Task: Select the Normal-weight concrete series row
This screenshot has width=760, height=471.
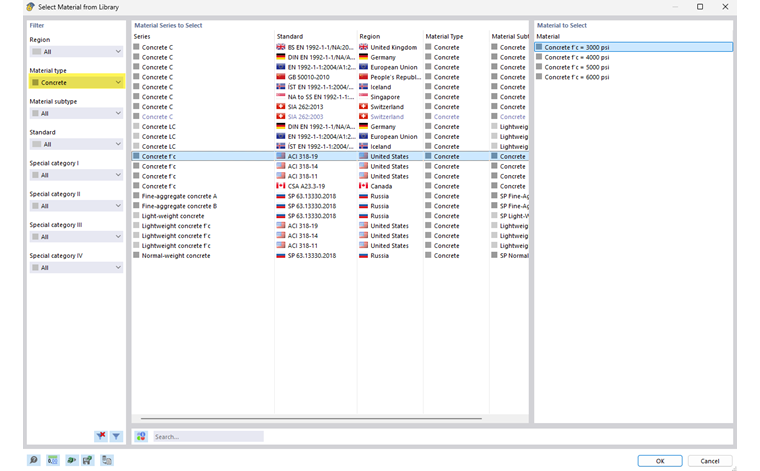Action: pyautogui.click(x=330, y=255)
